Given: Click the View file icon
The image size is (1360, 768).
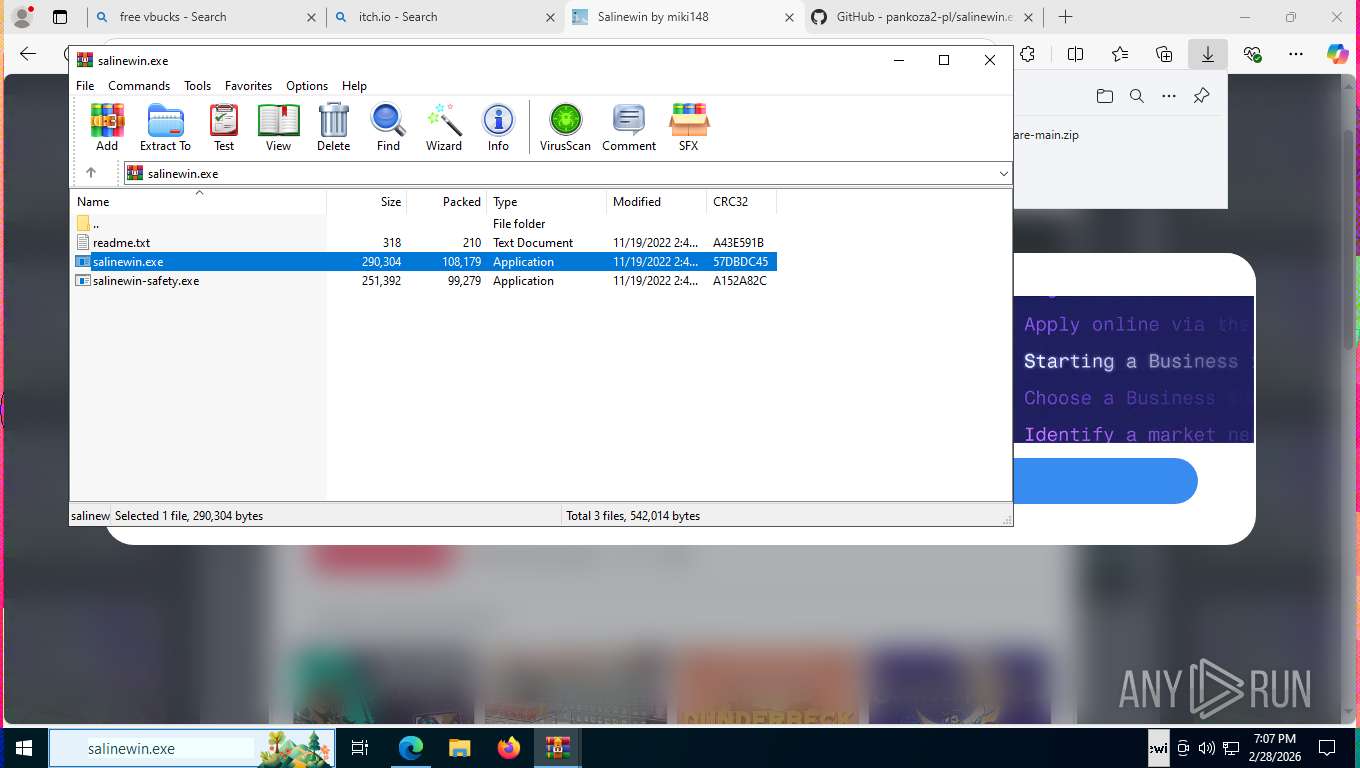Looking at the screenshot, I should point(278,127).
